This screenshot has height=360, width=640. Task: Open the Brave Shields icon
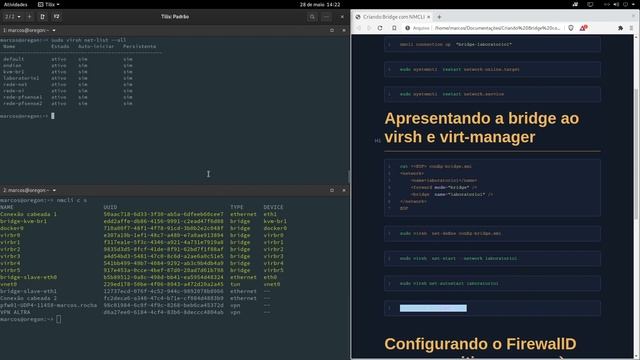pos(571,28)
